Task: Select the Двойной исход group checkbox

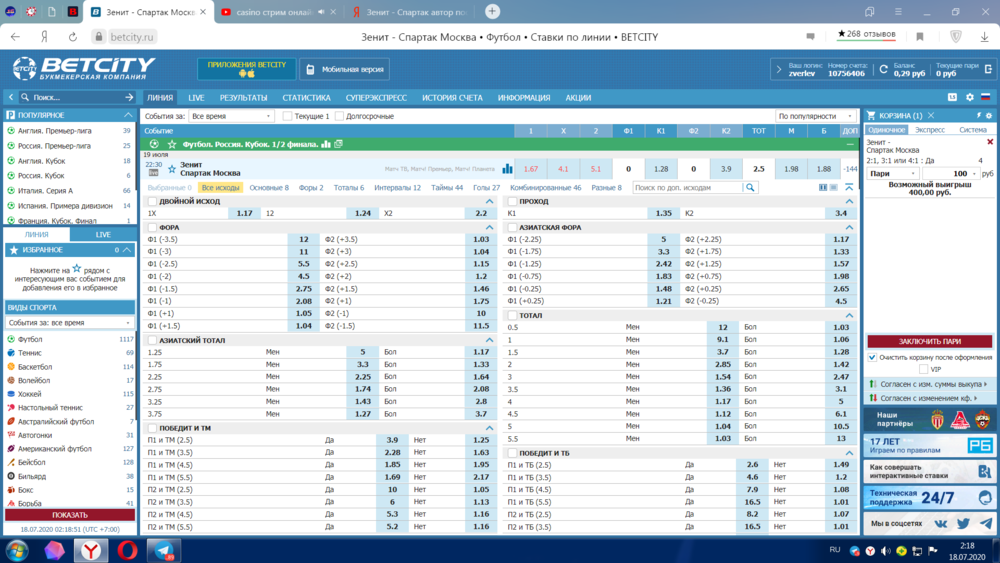Action: point(152,201)
